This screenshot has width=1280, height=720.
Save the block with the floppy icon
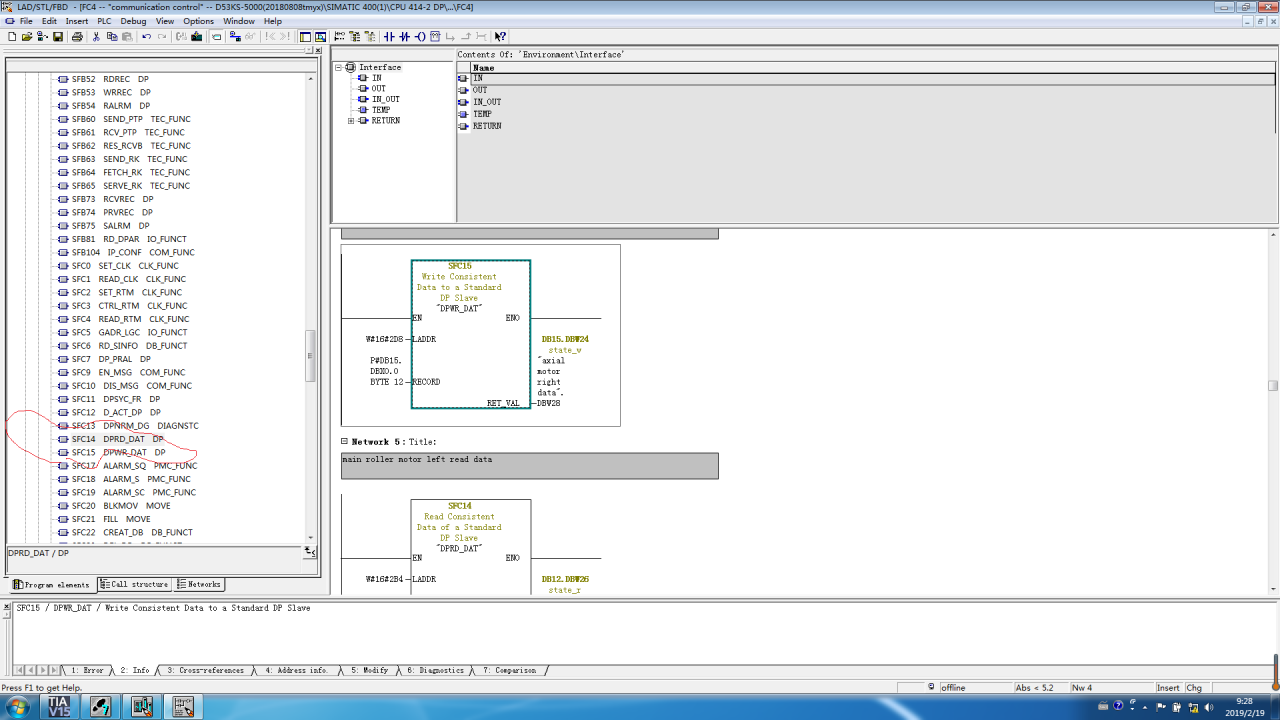(58, 36)
